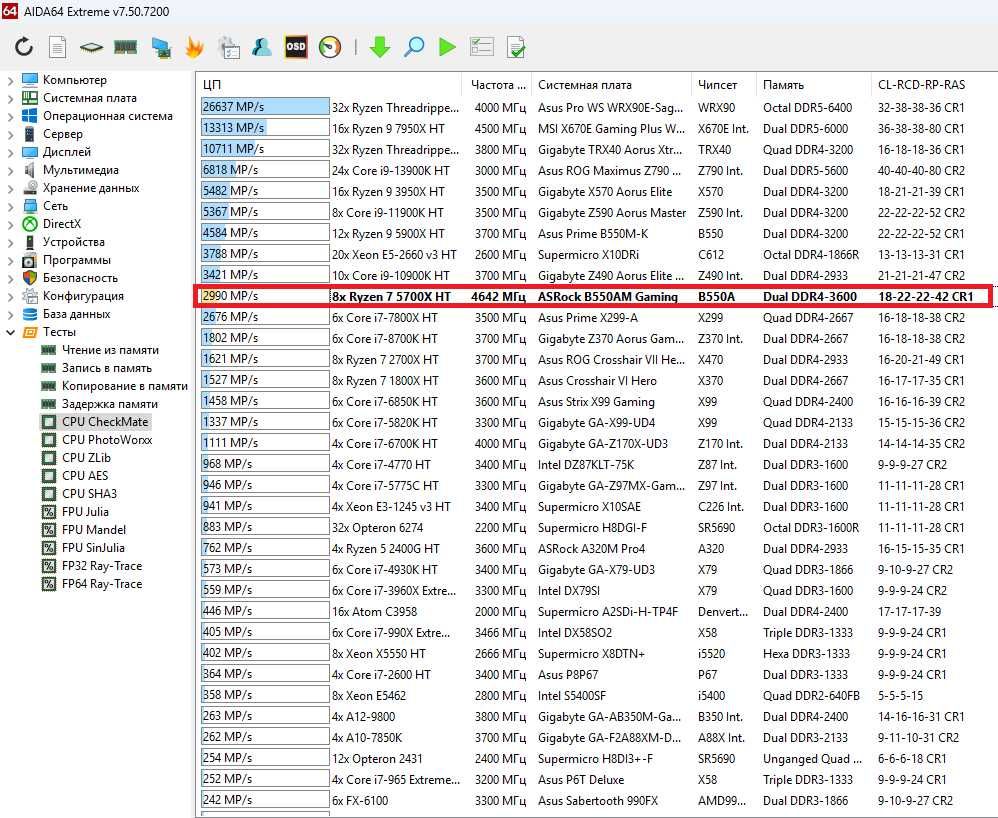Click the memory module toolbar icon
Image resolution: width=998 pixels, height=818 pixels.
pyautogui.click(x=125, y=46)
